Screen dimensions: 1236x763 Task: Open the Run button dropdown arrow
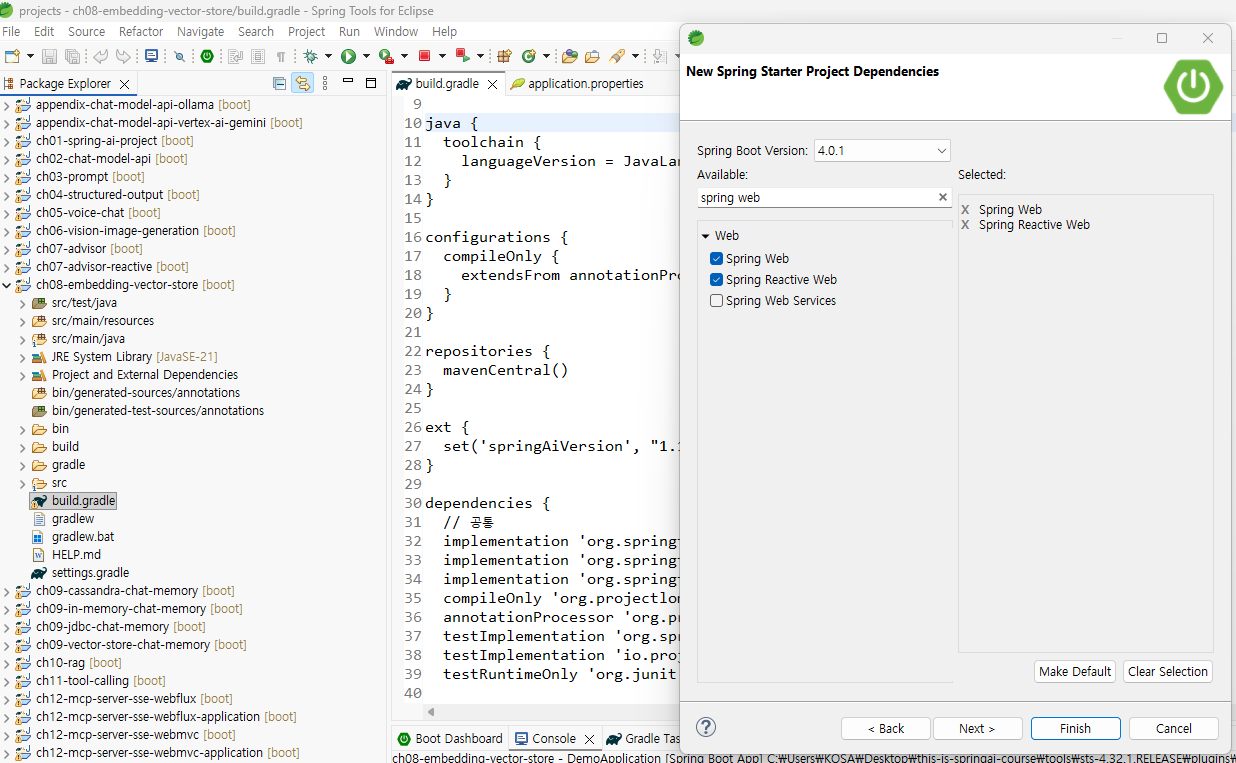[x=366, y=56]
